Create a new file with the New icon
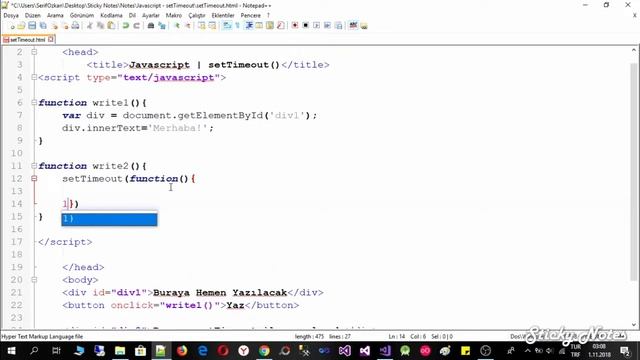 click(12, 26)
